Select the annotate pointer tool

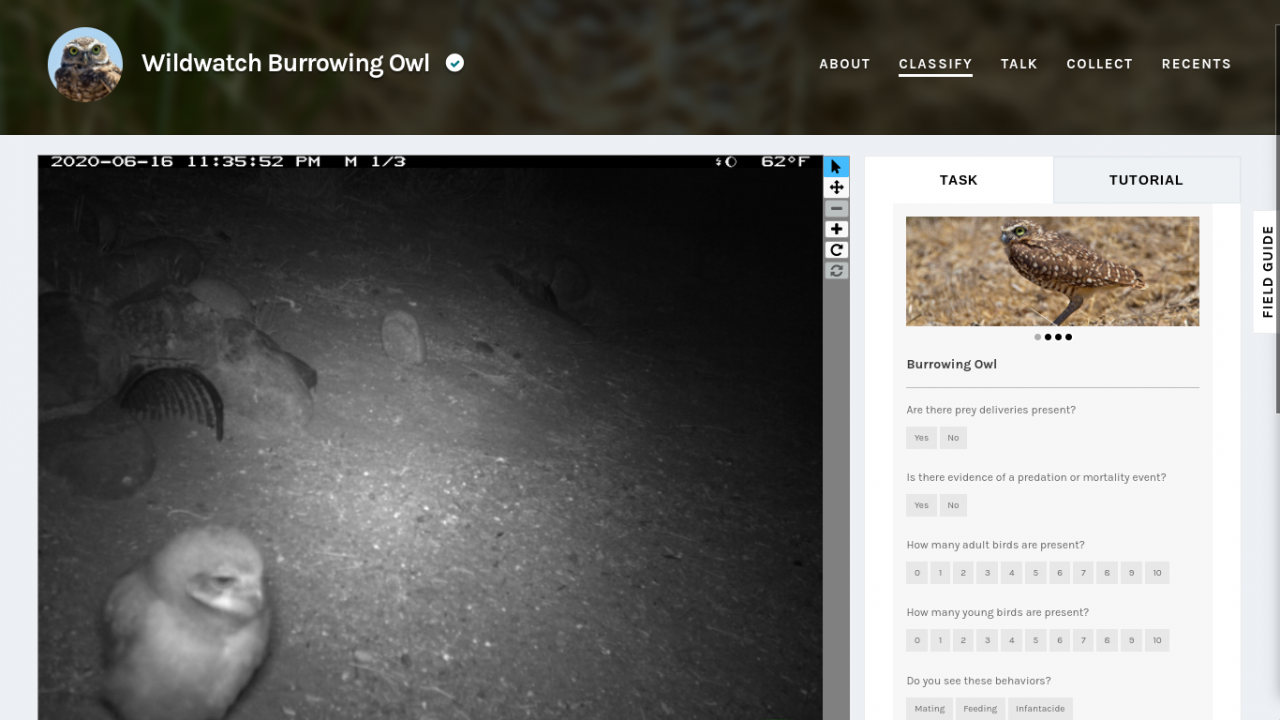[x=836, y=166]
